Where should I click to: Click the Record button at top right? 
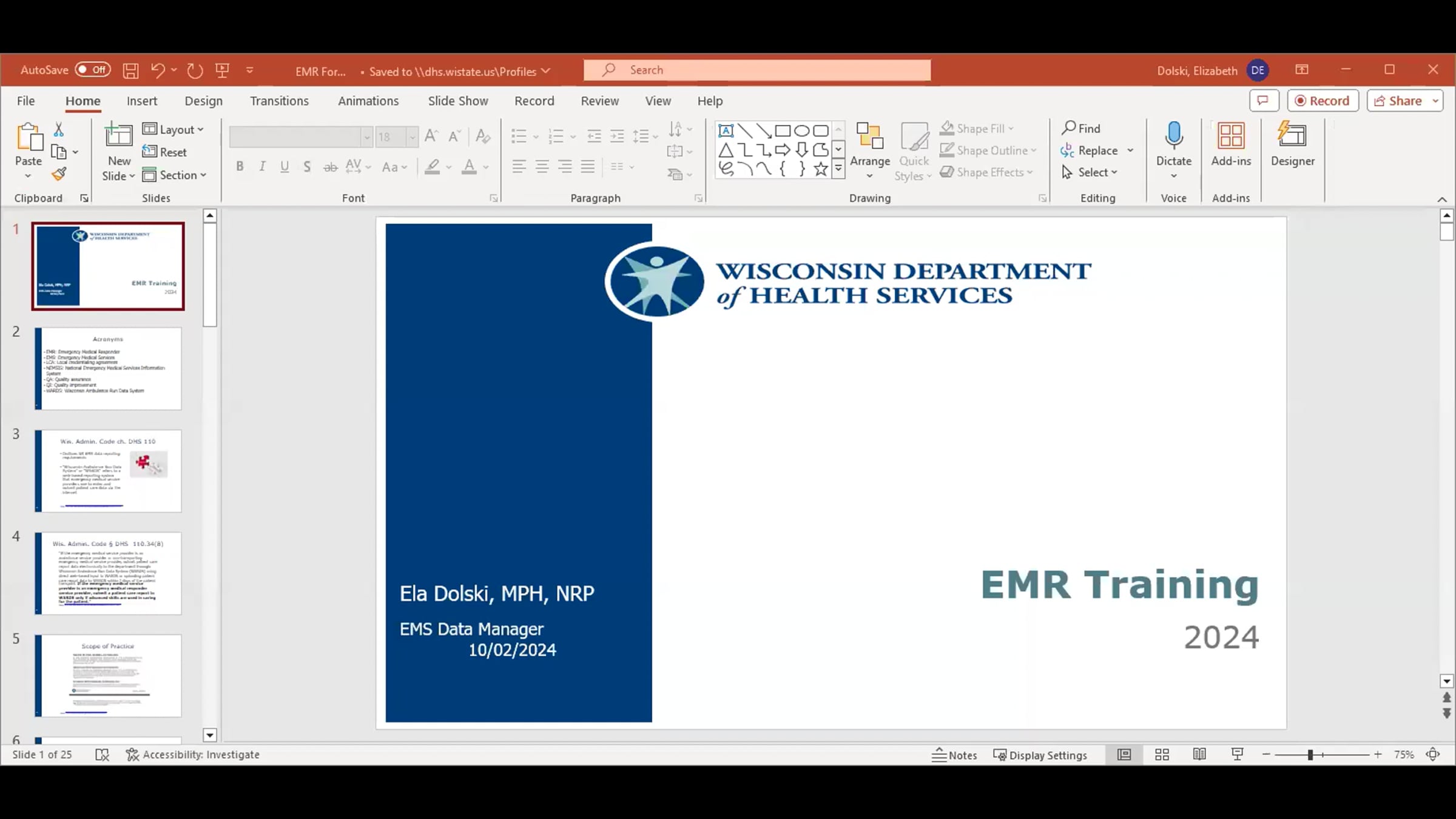pyautogui.click(x=1323, y=101)
